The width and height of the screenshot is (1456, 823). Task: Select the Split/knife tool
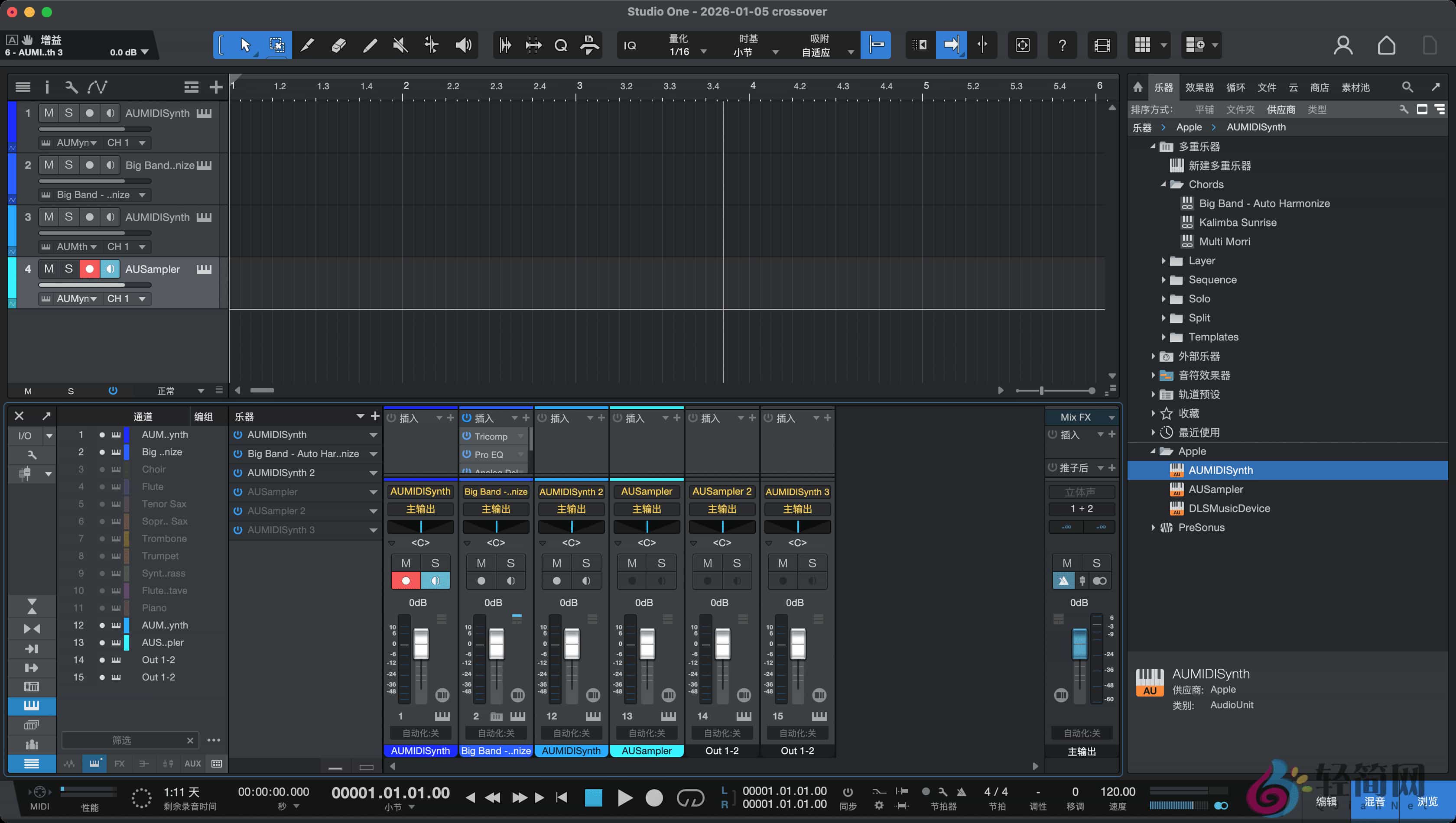pyautogui.click(x=307, y=45)
